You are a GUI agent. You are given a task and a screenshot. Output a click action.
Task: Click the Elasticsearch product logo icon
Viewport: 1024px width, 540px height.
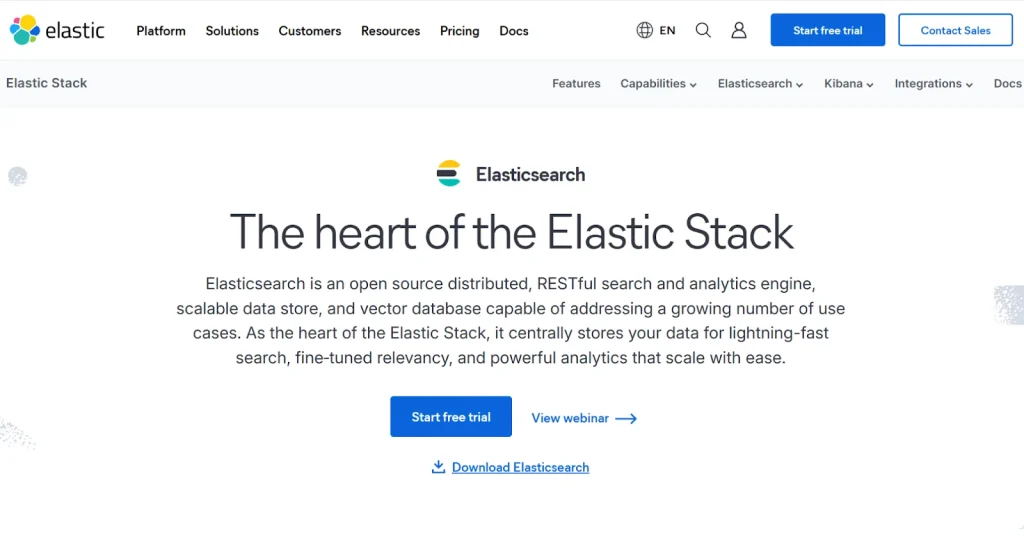(x=449, y=174)
